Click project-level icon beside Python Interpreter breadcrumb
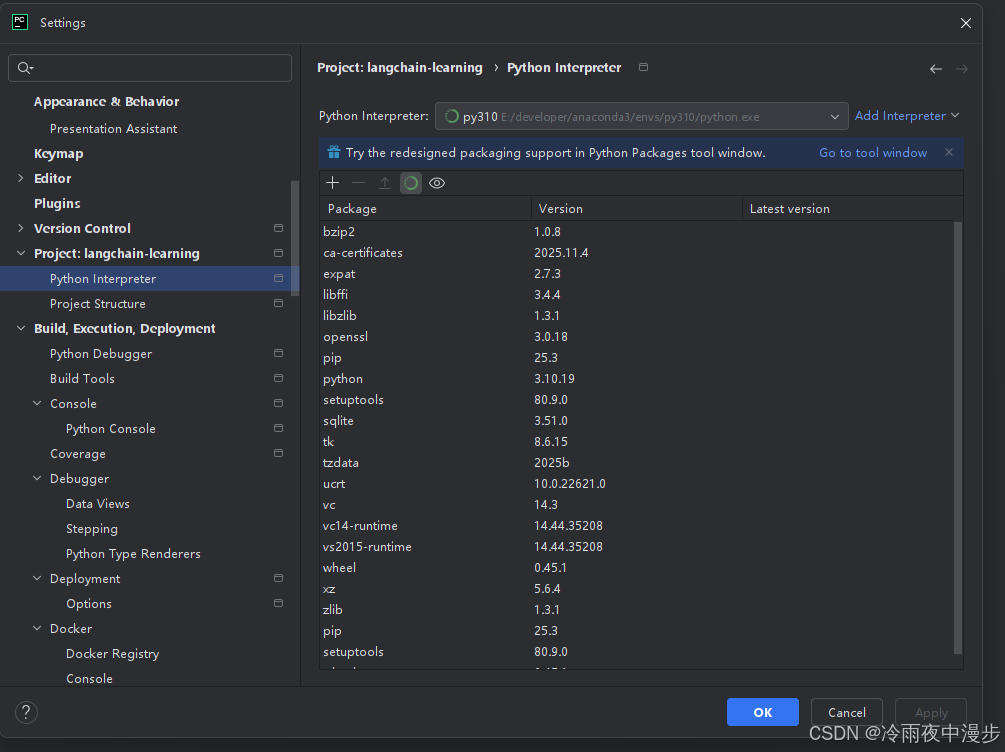This screenshot has height=752, width=1005. point(644,67)
